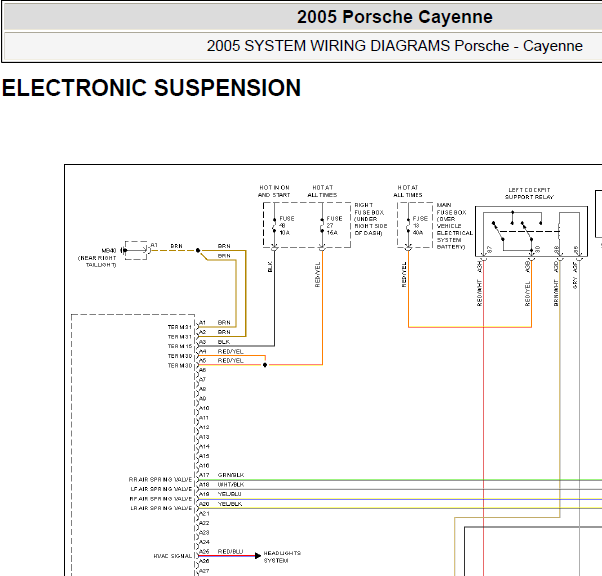
Task: Click connector pin label "A18"
Action: pyautogui.click(x=204, y=485)
